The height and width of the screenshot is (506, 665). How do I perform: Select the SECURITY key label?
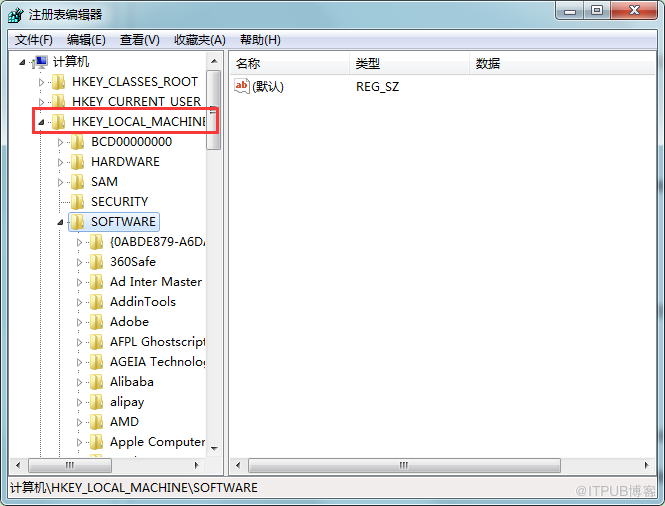point(120,202)
